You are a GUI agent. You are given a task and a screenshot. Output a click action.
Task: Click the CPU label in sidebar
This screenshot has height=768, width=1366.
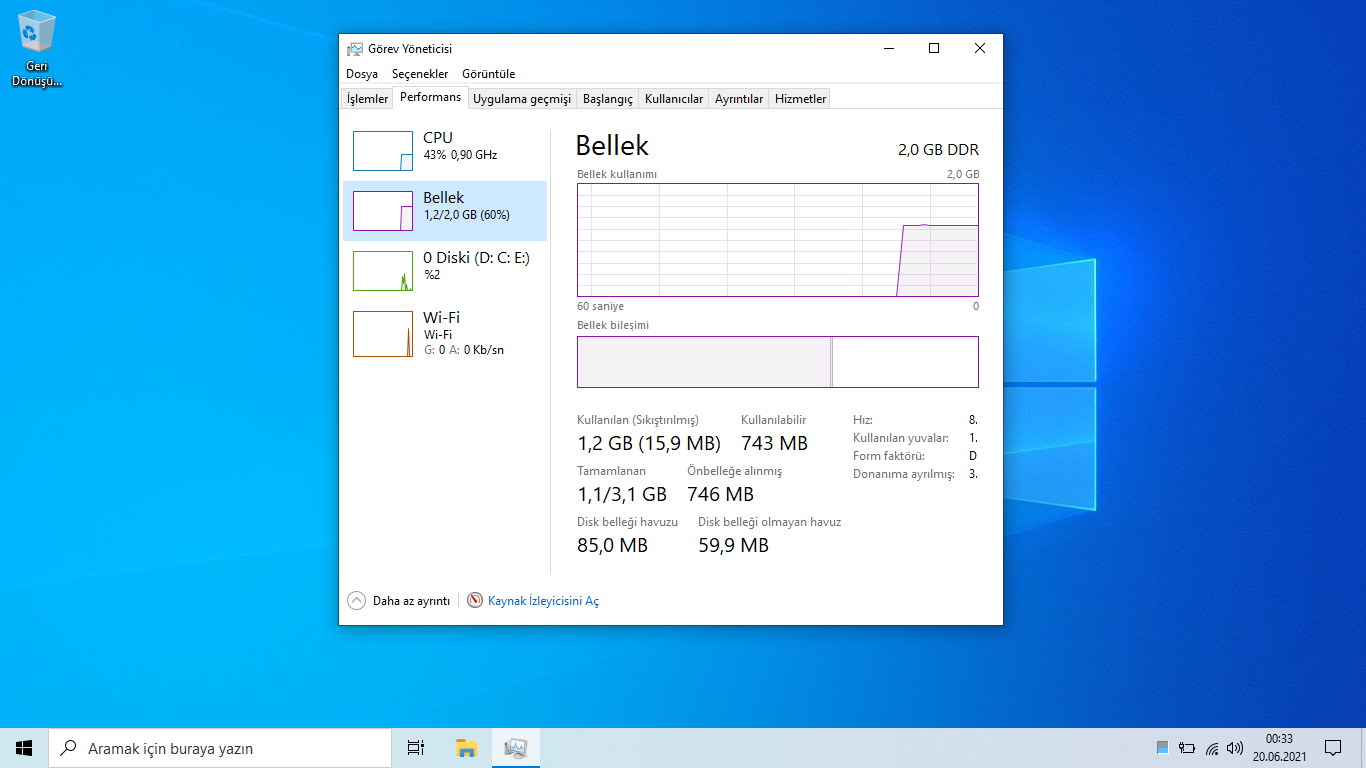pyautogui.click(x=438, y=138)
